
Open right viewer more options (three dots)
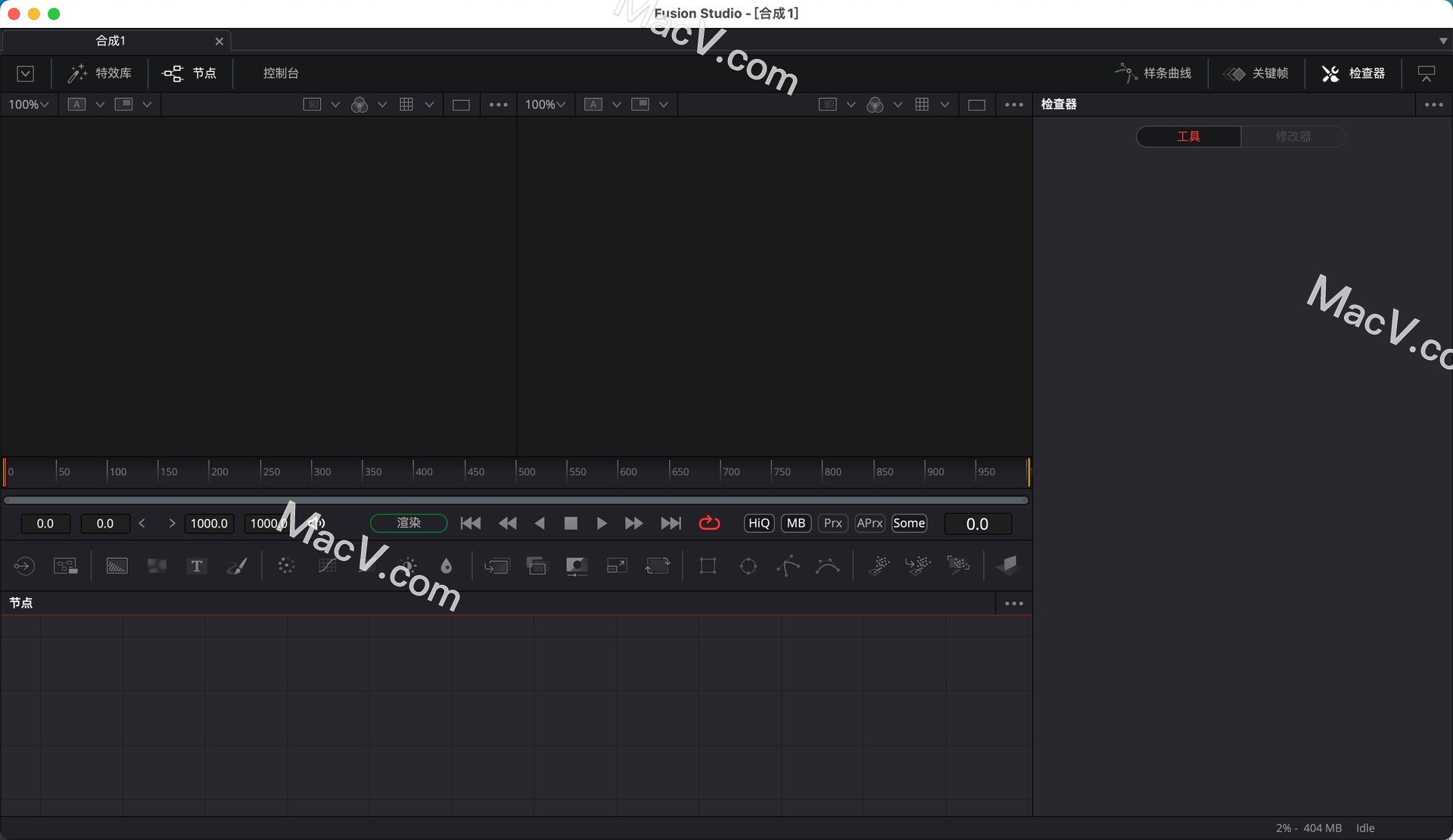(x=1013, y=104)
